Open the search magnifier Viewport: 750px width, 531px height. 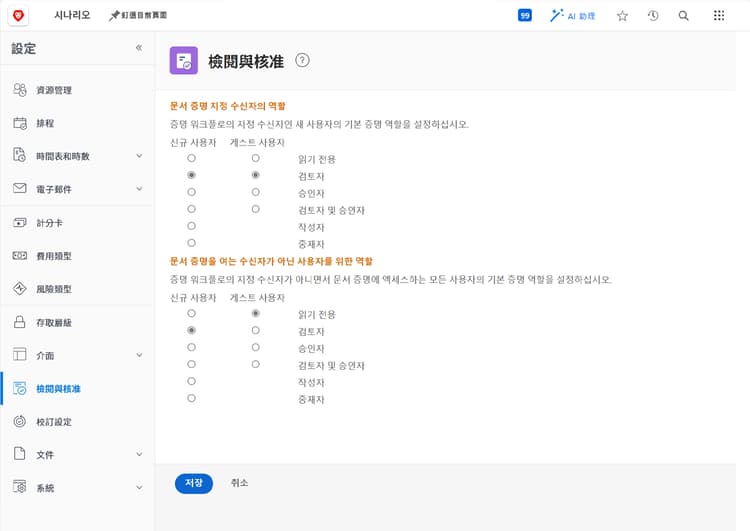click(684, 16)
